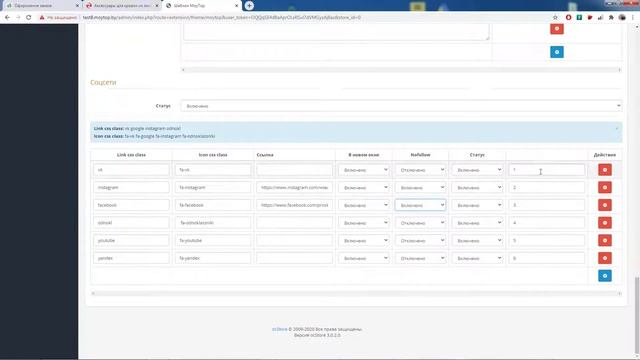
Task: Click the sort order field containing 1
Action: click(547, 170)
